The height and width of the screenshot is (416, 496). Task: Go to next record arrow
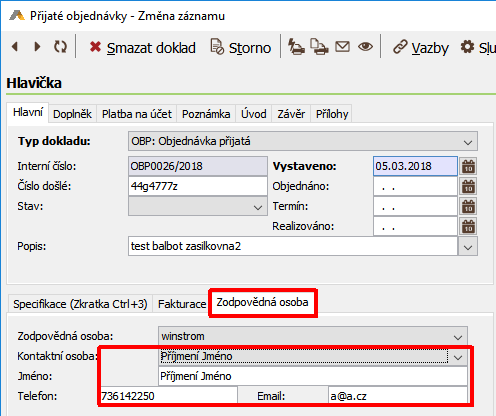[37, 47]
